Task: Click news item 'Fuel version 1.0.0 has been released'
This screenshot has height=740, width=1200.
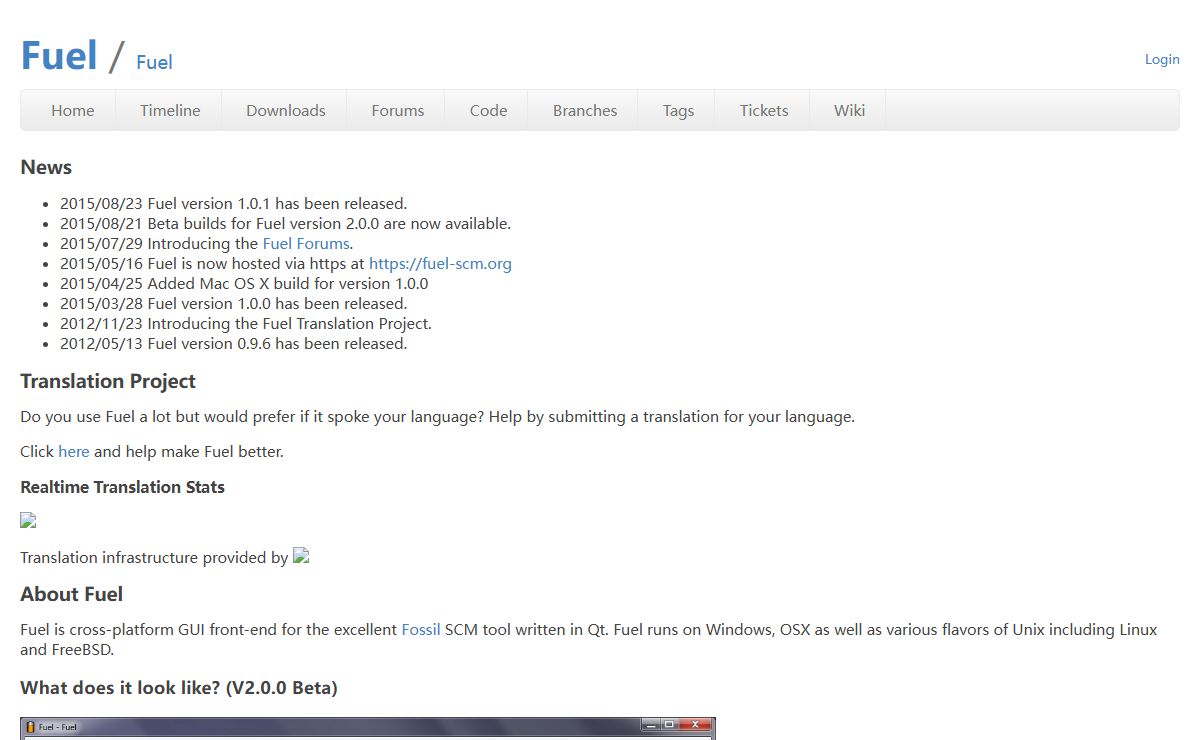Action: 233,304
